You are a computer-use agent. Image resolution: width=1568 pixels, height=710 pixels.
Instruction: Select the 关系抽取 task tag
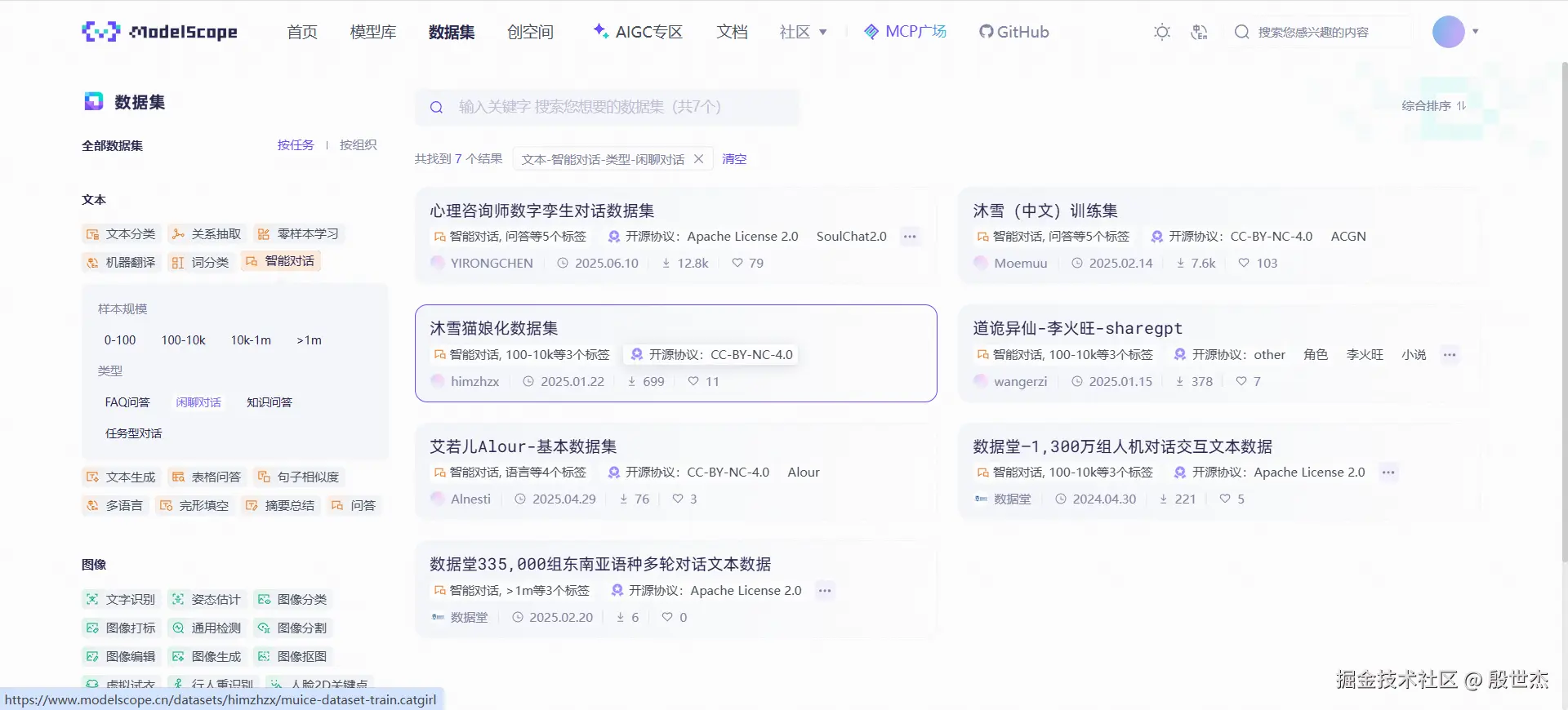207,234
